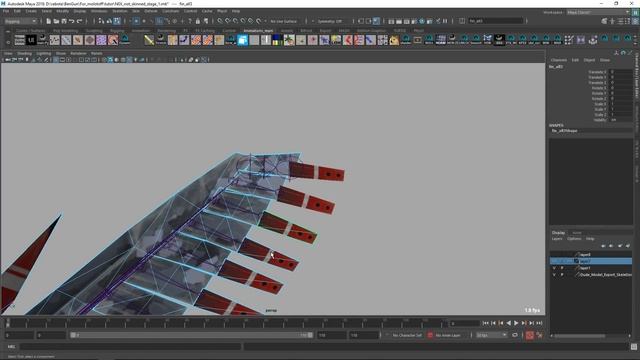This screenshot has height=360, width=640.
Task: Toggle visibility V of layer1
Action: click(x=554, y=268)
